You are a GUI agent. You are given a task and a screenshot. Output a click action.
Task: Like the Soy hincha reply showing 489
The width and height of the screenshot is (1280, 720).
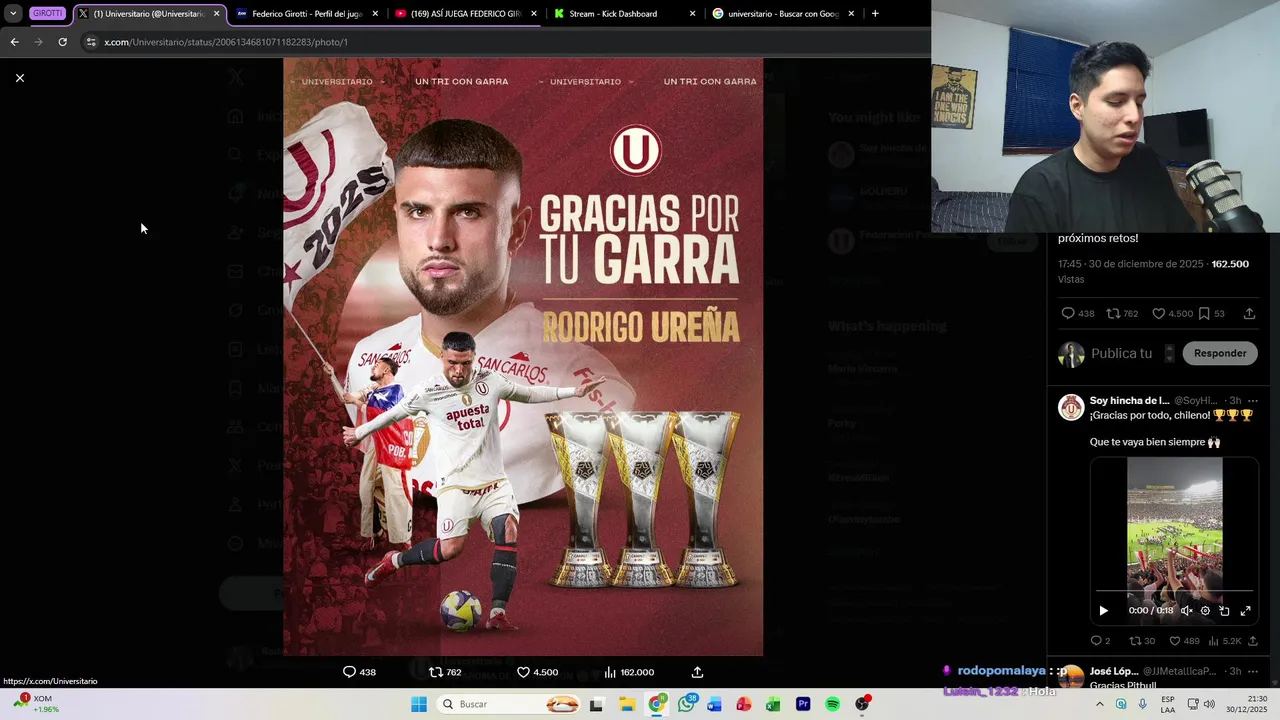coord(1175,641)
